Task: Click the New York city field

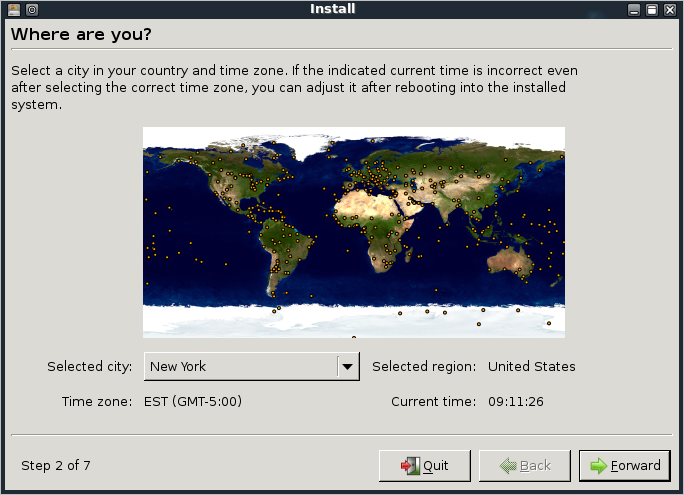Action: tap(240, 367)
